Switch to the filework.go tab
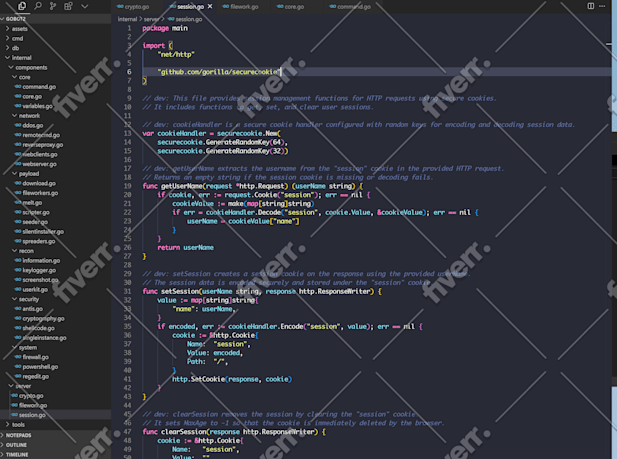Screen dimensions: 617x459 [x=240, y=7]
